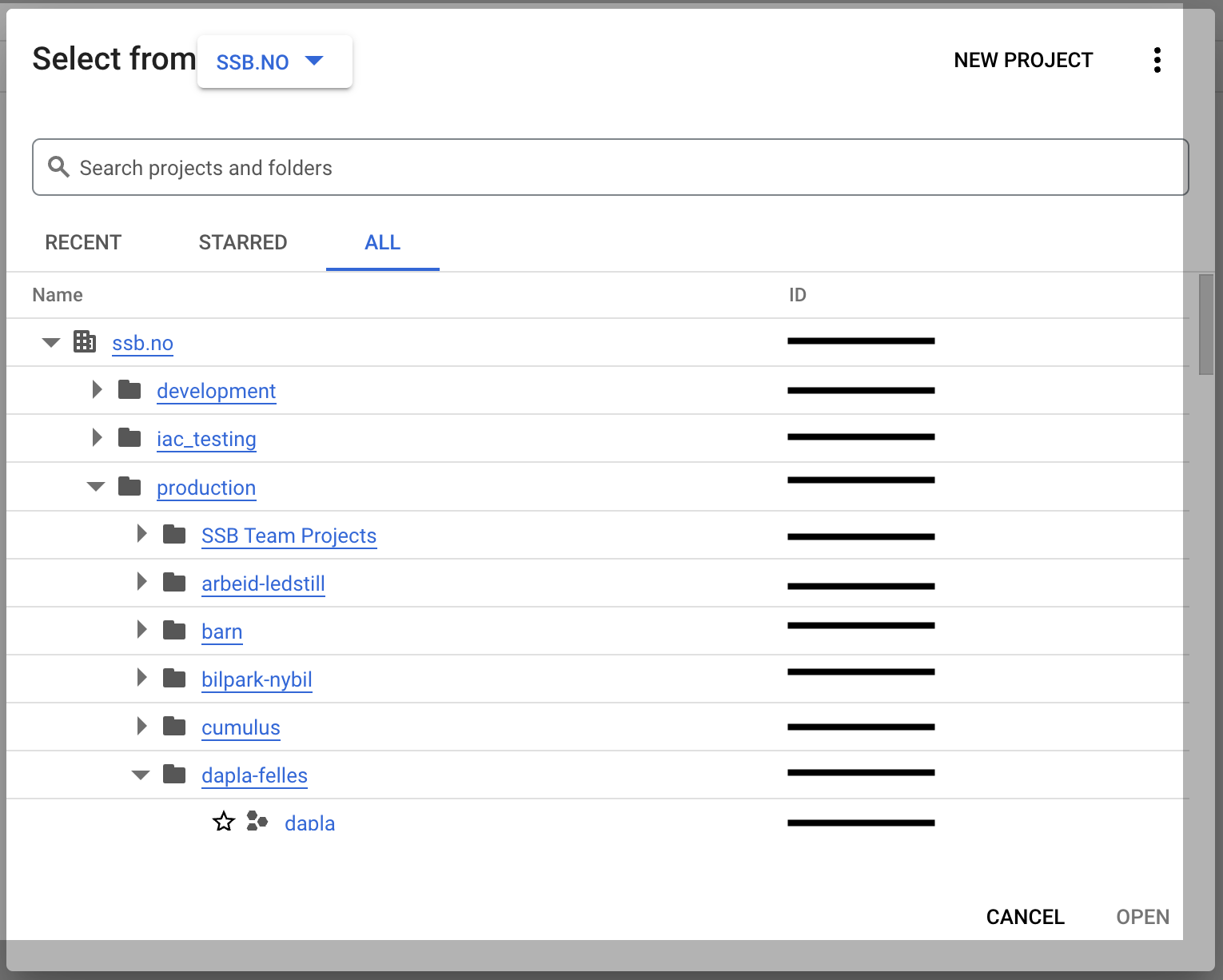Expand the barn folder
This screenshot has width=1223, height=980.
coord(142,629)
